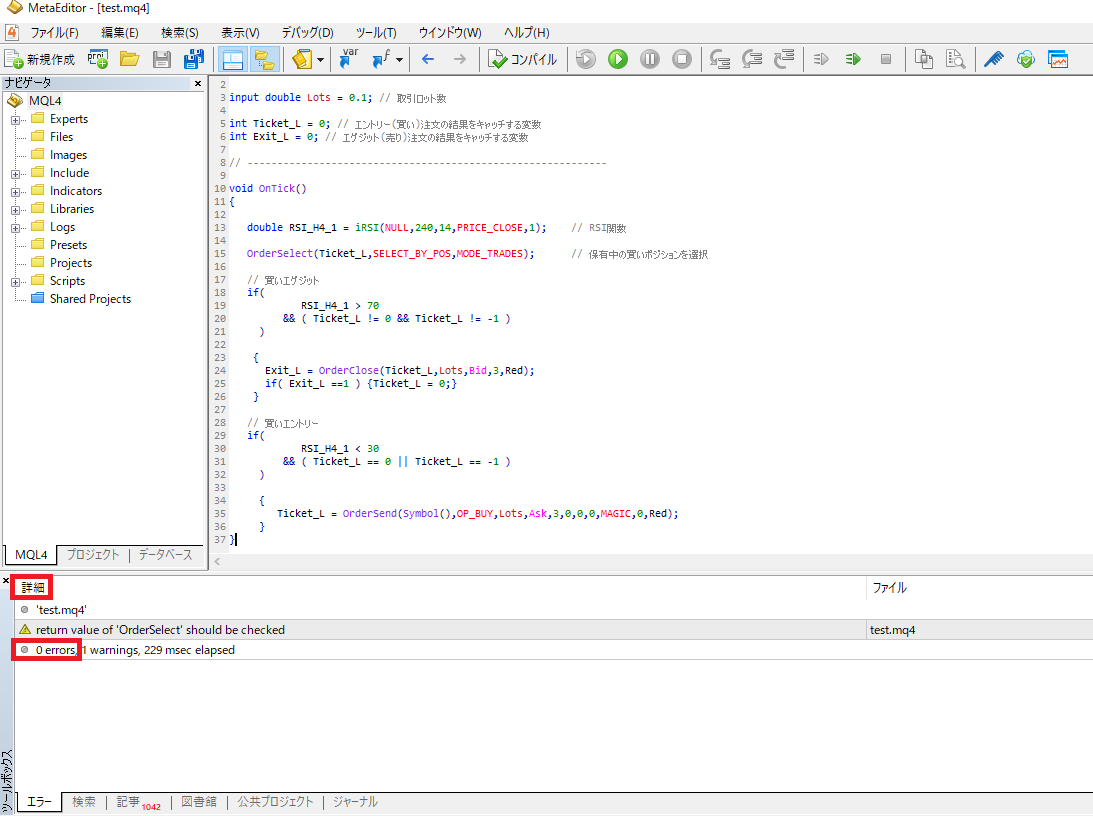
Task: Expand the Indicators folder tree node
Action: (16, 191)
